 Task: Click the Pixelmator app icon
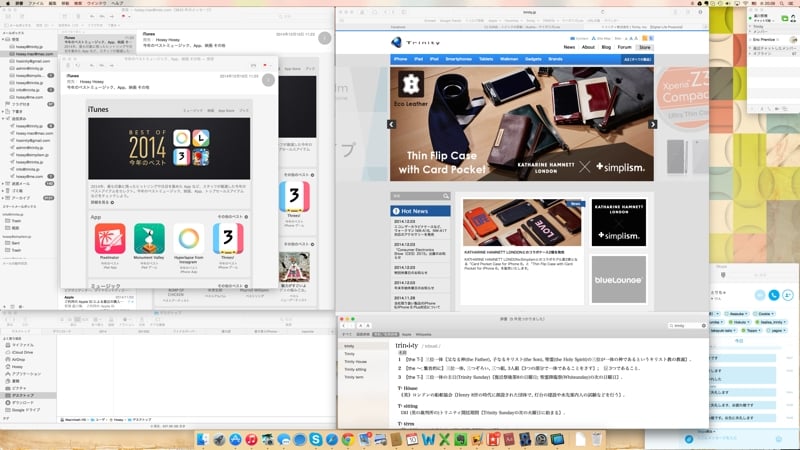[x=110, y=239]
